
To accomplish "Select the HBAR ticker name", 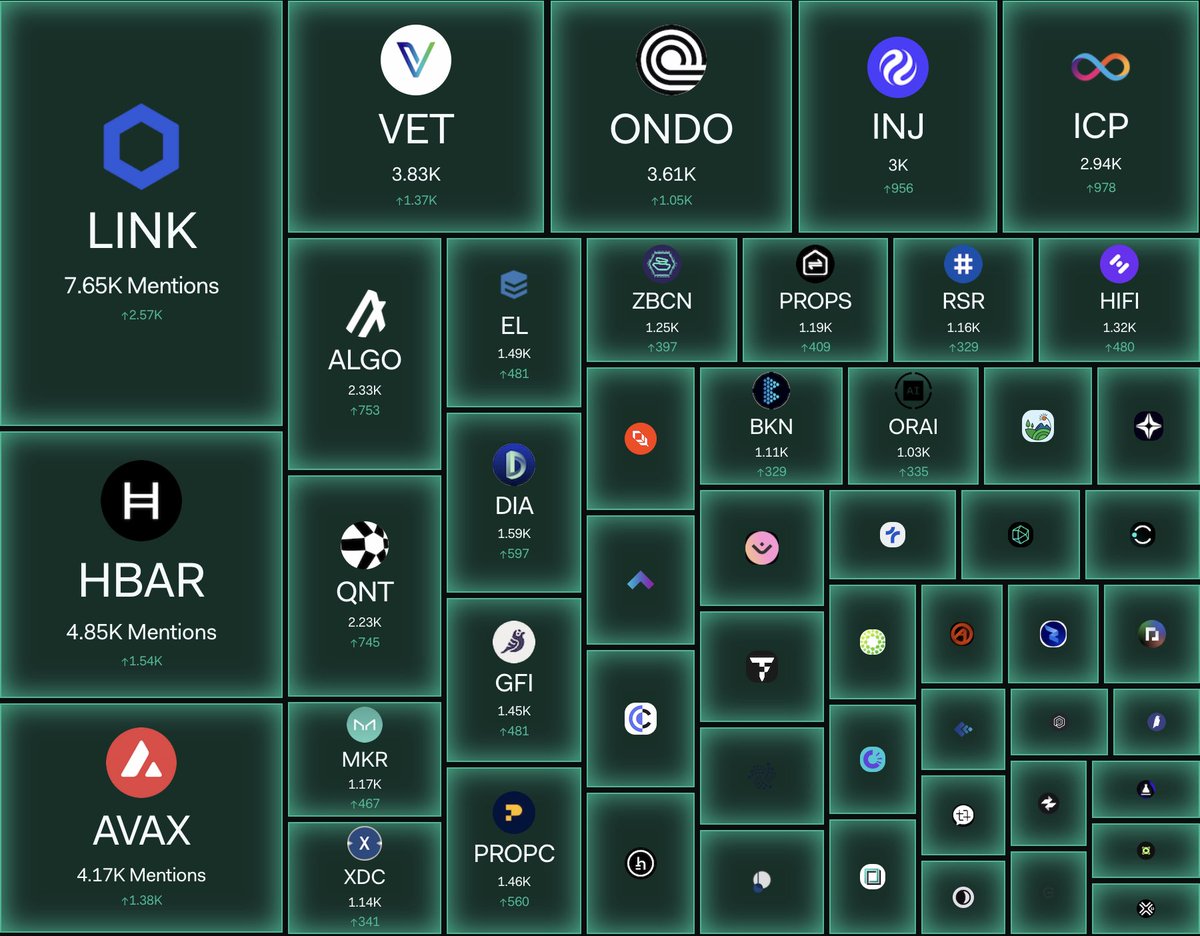I will [x=141, y=580].
